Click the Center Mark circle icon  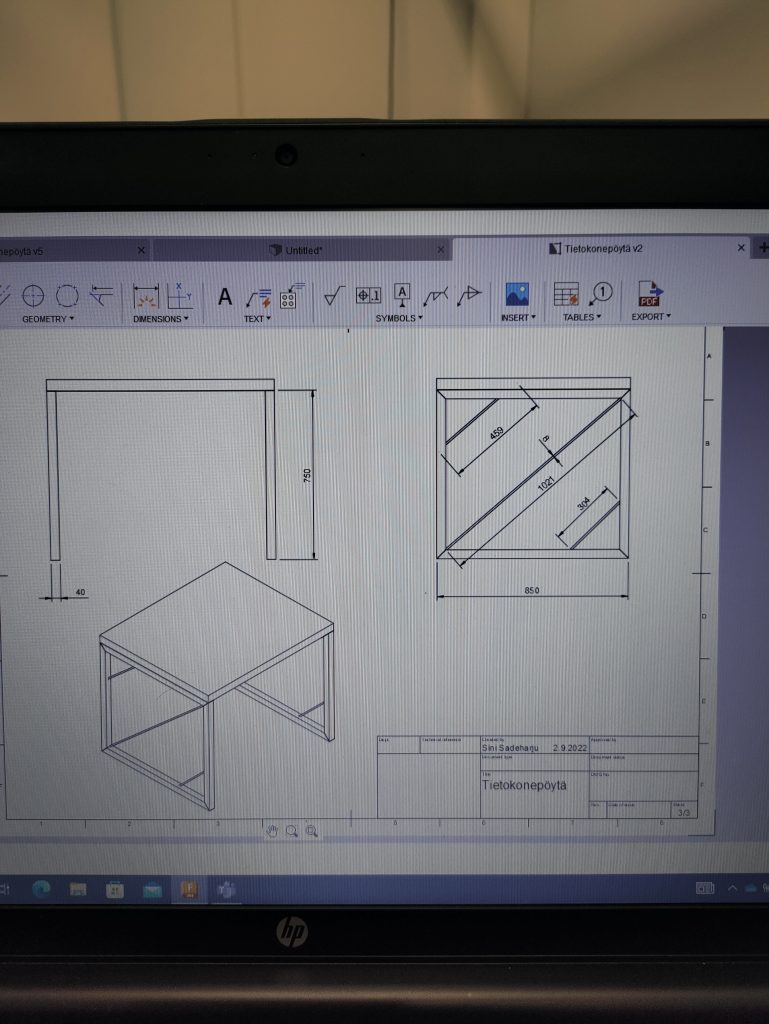[x=34, y=295]
